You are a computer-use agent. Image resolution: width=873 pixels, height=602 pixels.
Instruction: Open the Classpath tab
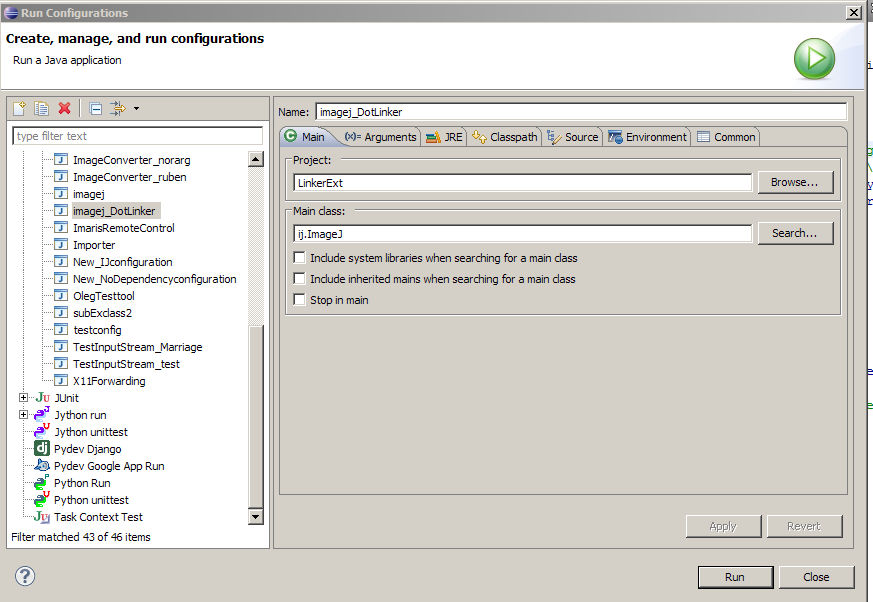pos(505,137)
